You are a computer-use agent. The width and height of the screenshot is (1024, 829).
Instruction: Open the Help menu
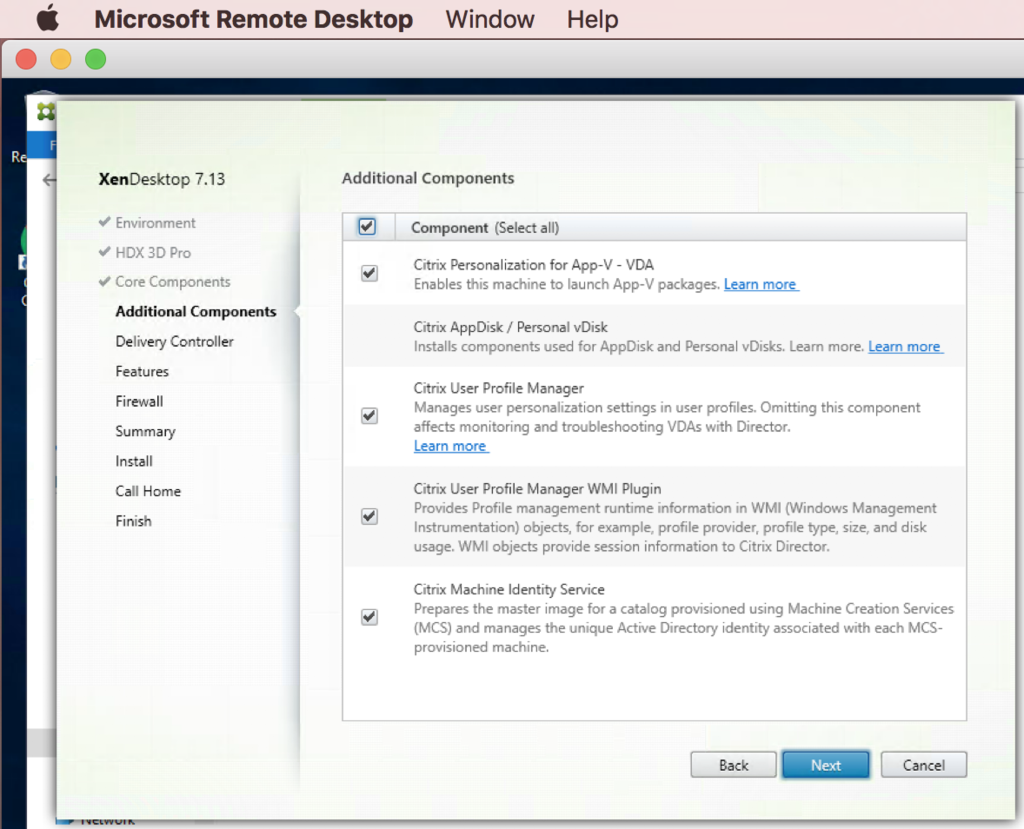tap(592, 19)
